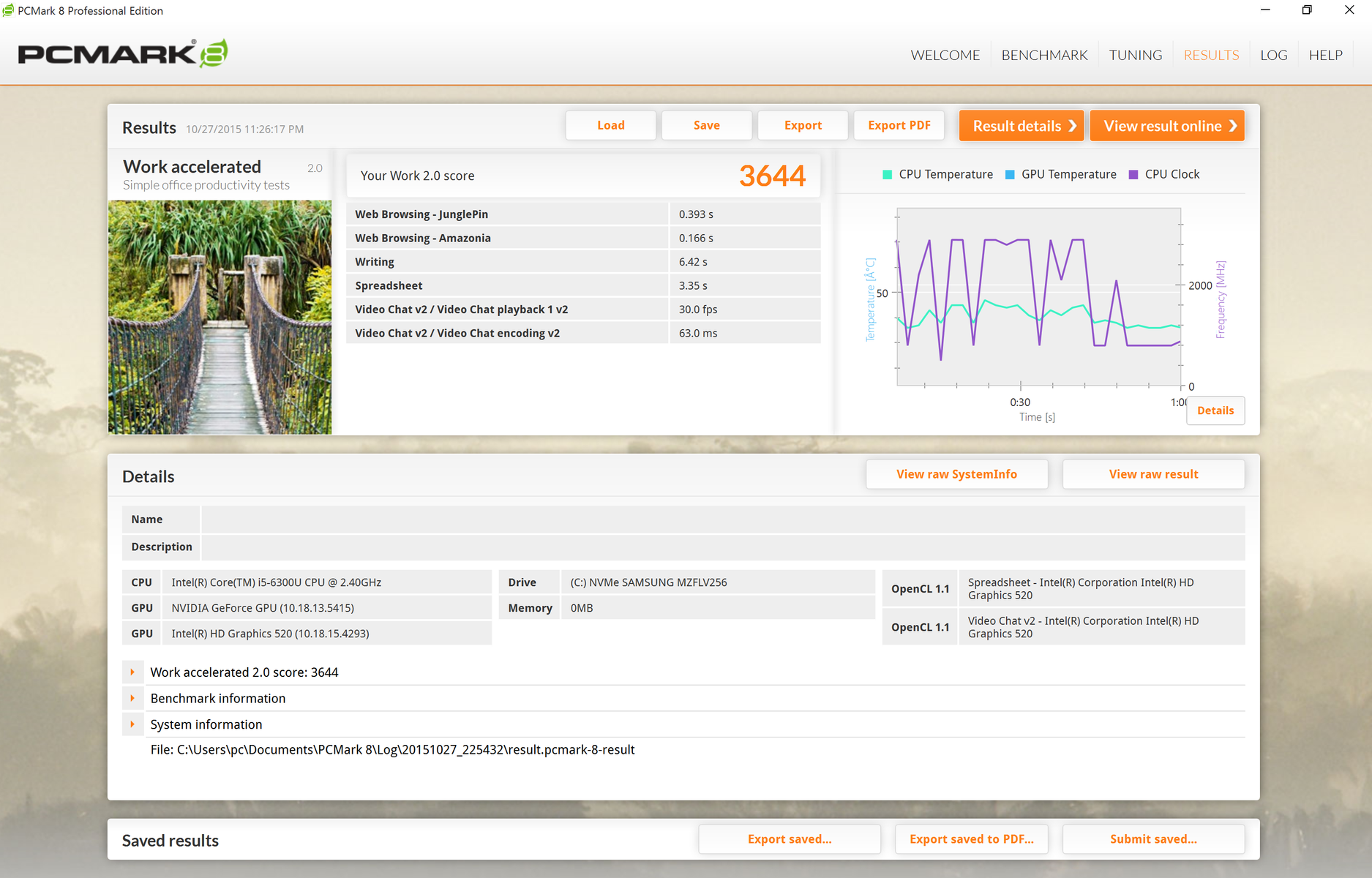Click the Load button
Viewport: 1372px width, 878px height.
[x=610, y=125]
